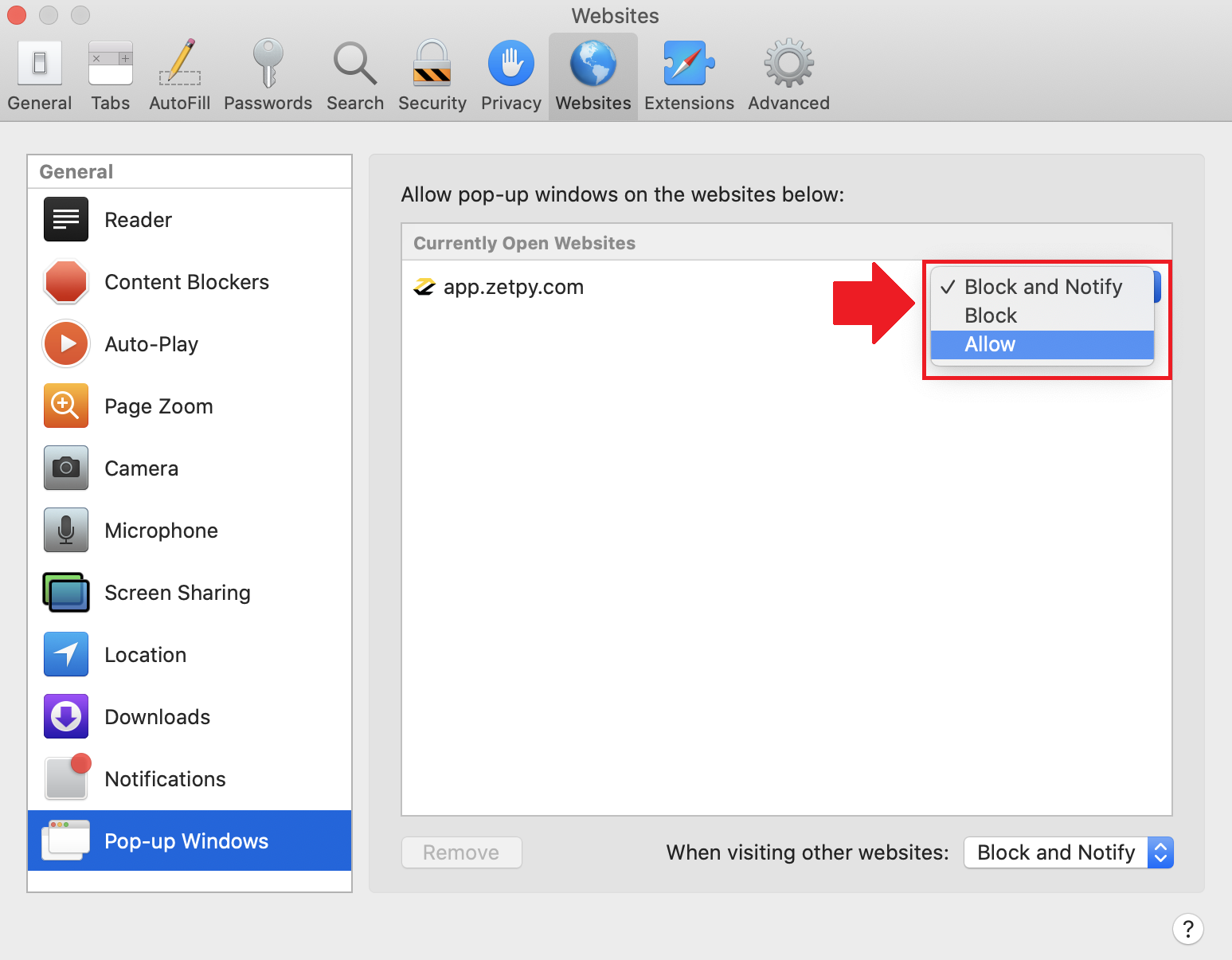This screenshot has width=1232, height=960.
Task: Click the Page Zoom magnifier icon
Action: click(66, 406)
